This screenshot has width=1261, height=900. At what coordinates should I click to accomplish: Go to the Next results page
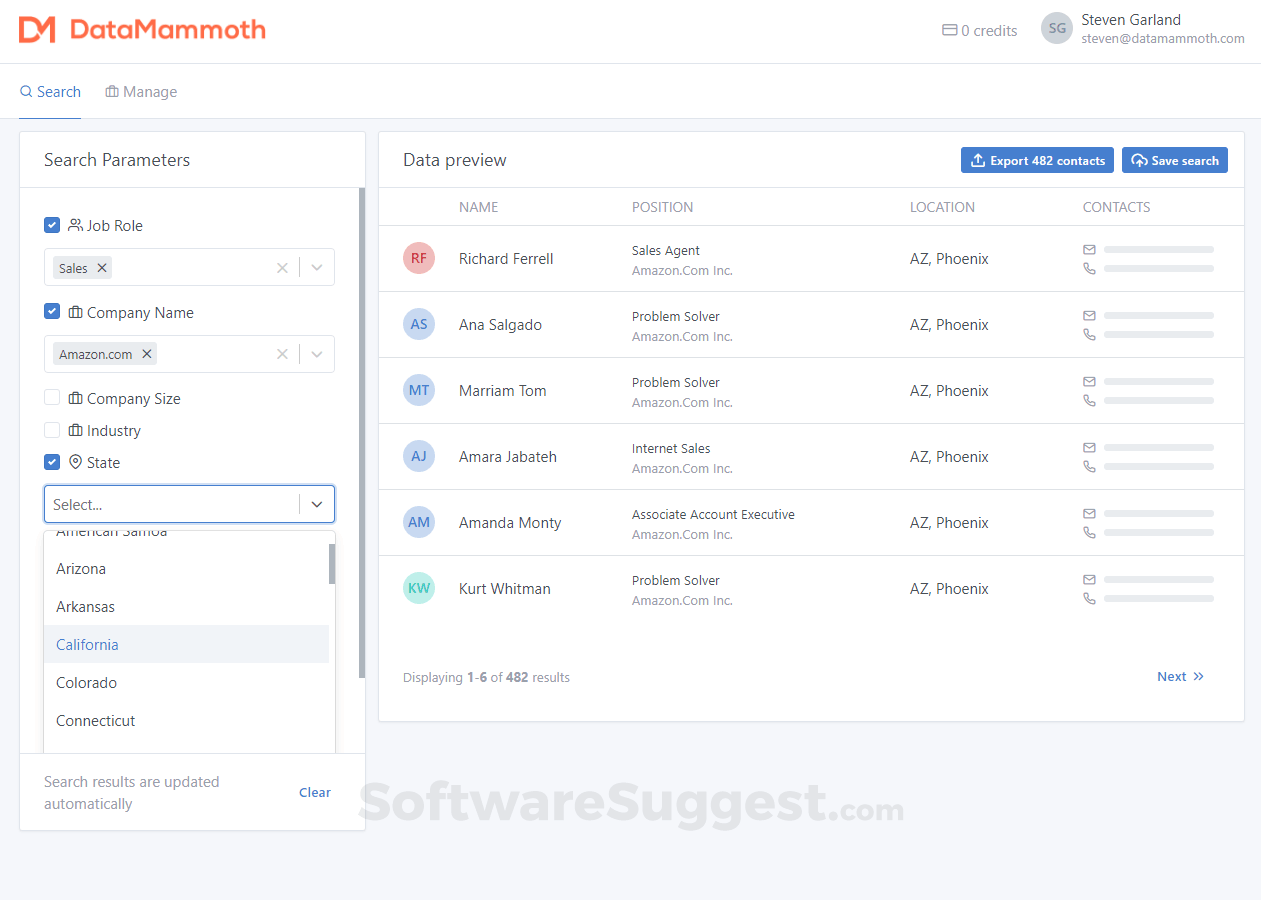[1180, 677]
